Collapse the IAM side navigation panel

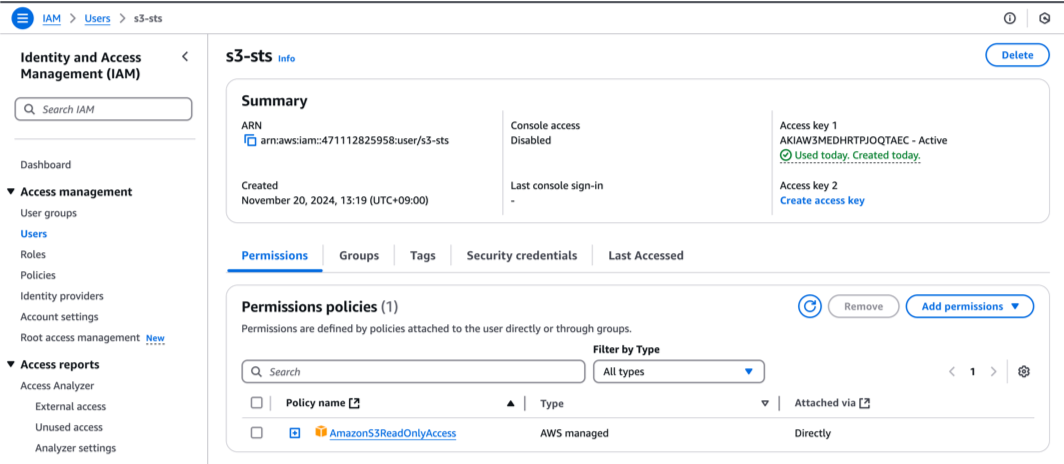[185, 57]
